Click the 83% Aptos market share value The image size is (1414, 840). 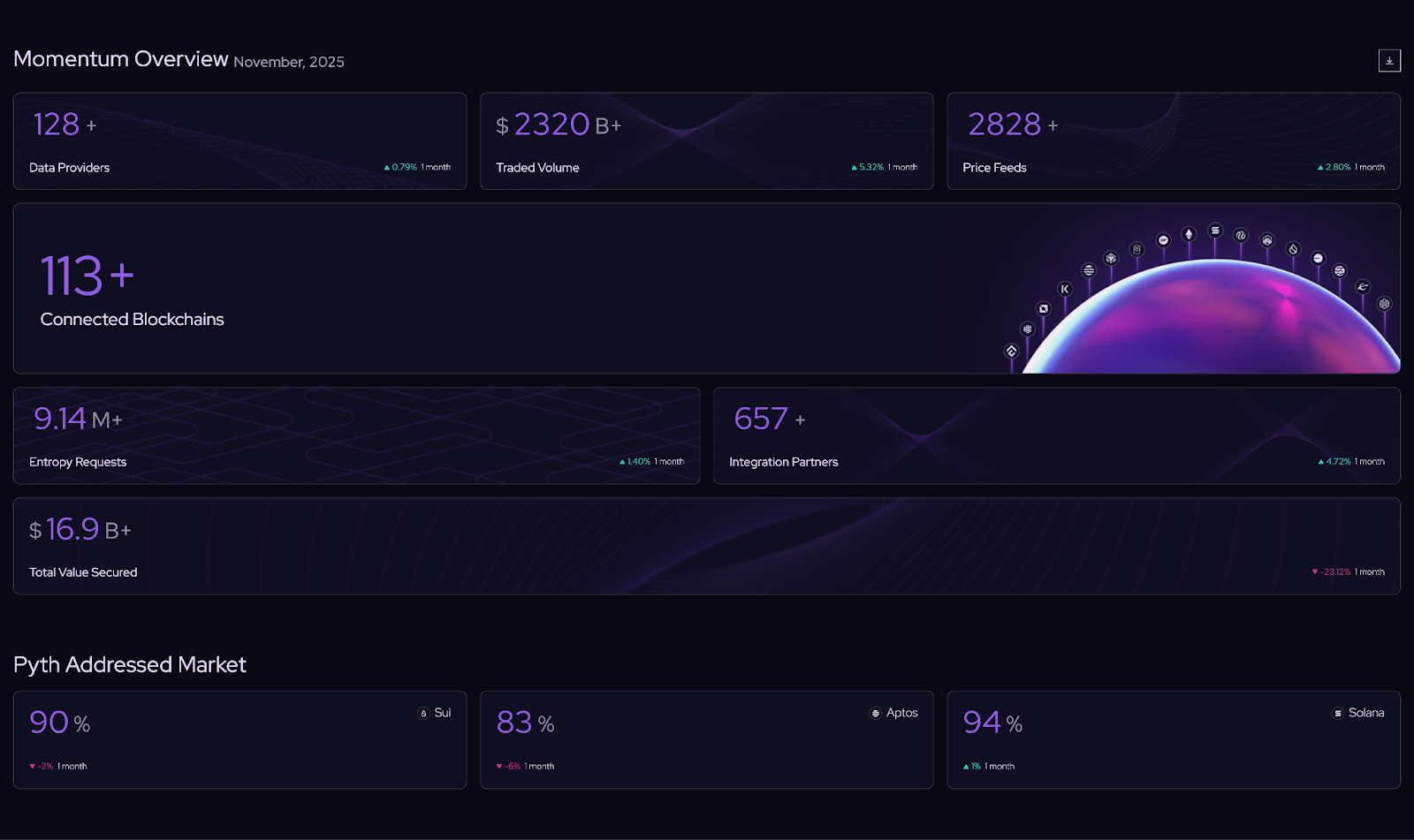[525, 723]
